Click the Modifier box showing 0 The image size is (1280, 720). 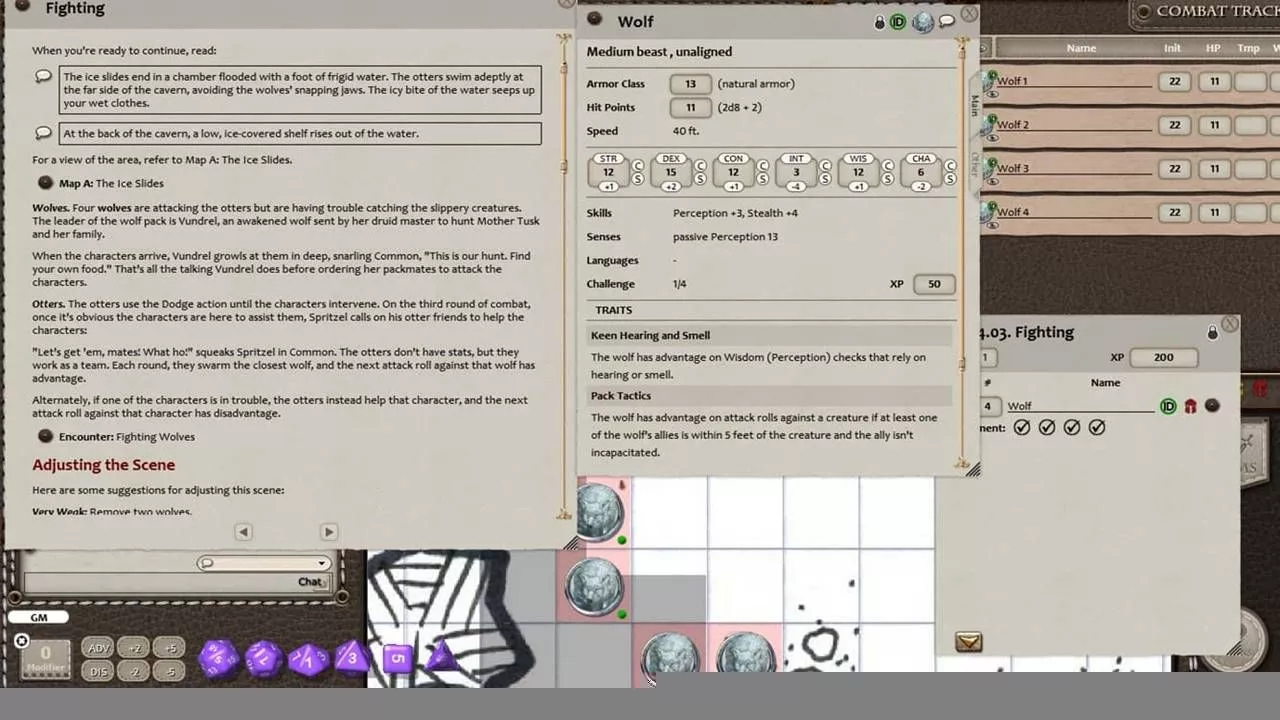click(x=45, y=658)
